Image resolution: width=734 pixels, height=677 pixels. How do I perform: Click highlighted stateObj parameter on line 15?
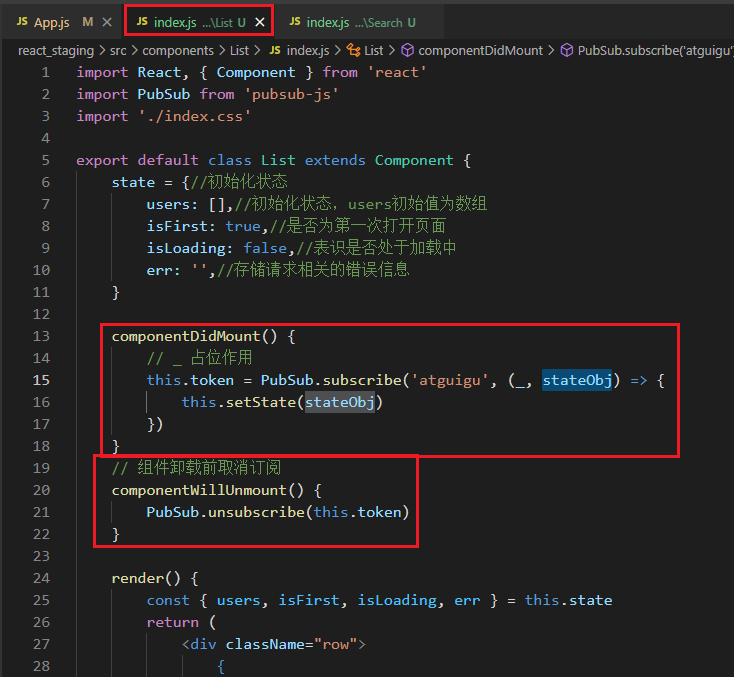point(577,380)
